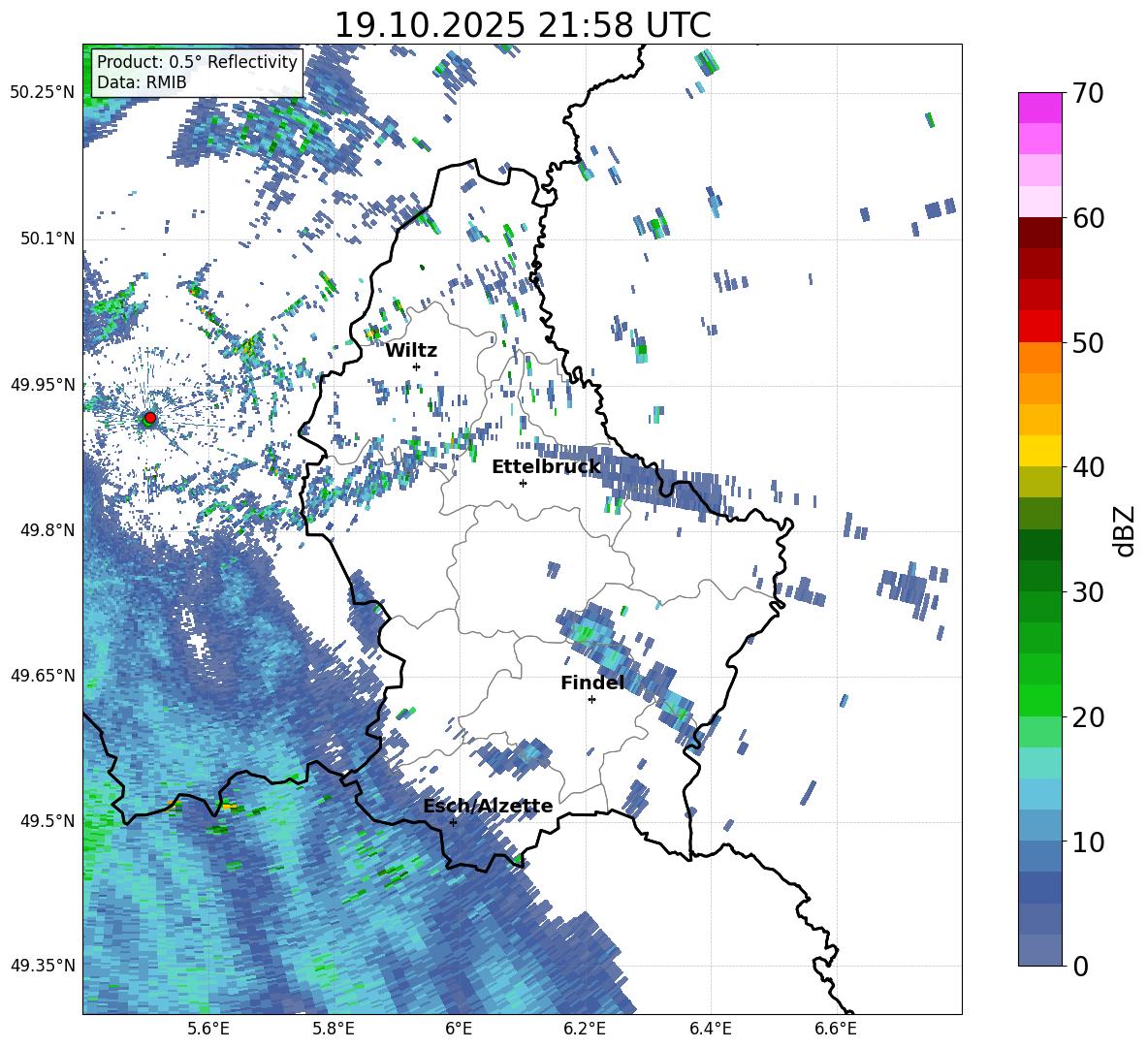Click the 20 colorbar tick label
This screenshot has width=1148, height=1048.
[1088, 717]
